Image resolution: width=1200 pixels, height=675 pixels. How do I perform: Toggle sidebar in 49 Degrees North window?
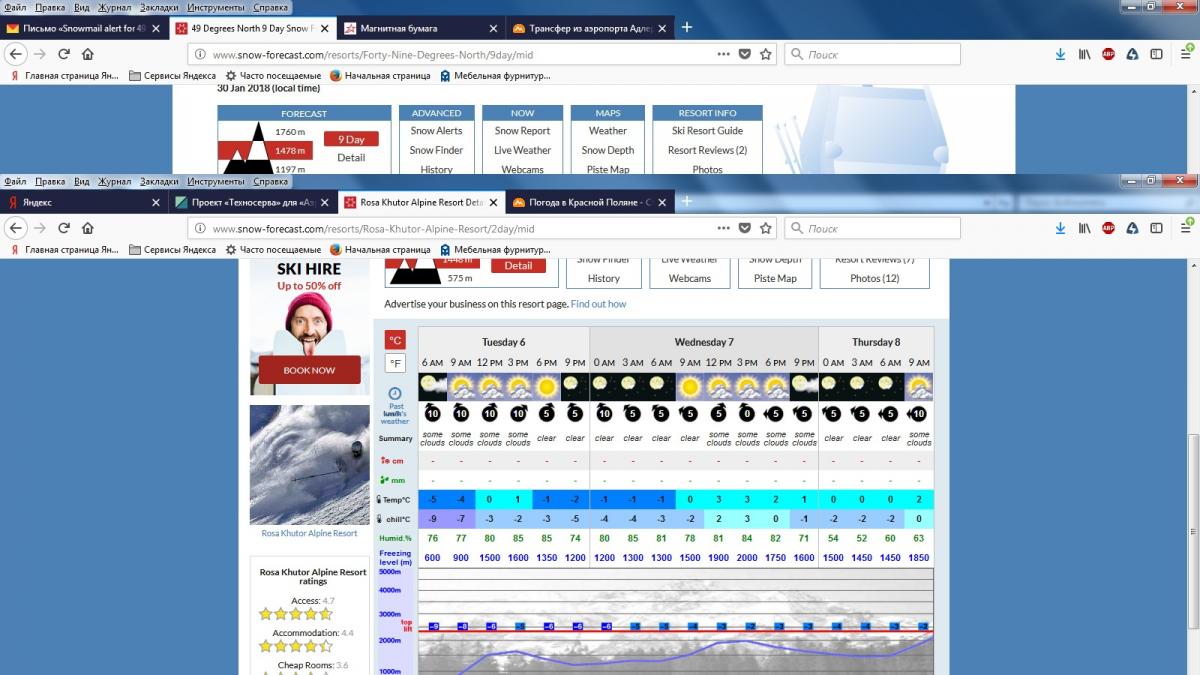[1155, 54]
